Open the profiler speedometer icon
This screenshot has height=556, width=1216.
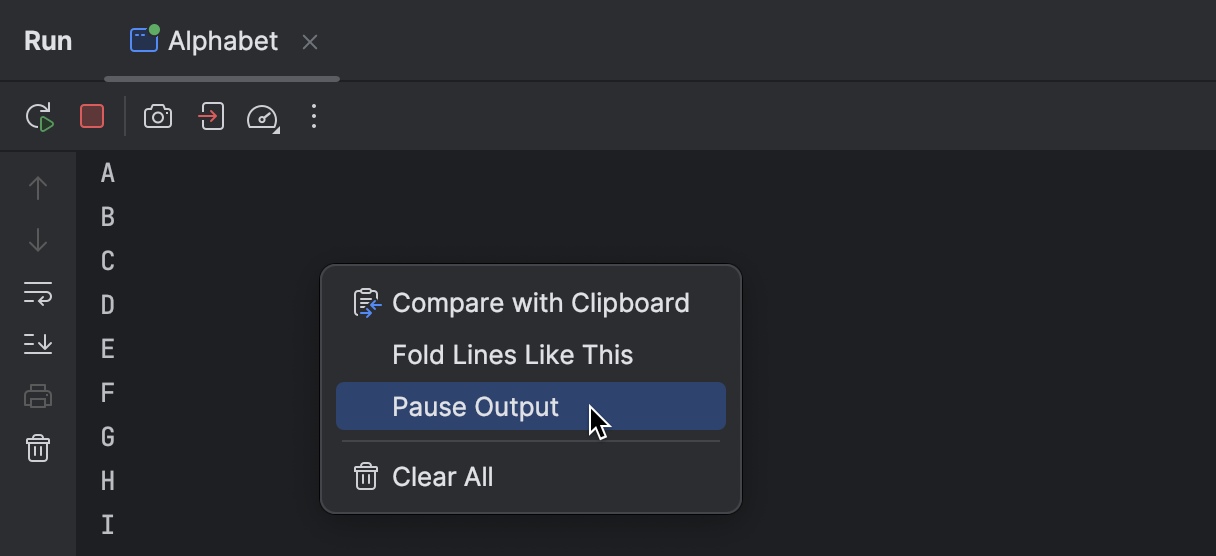[263, 117]
